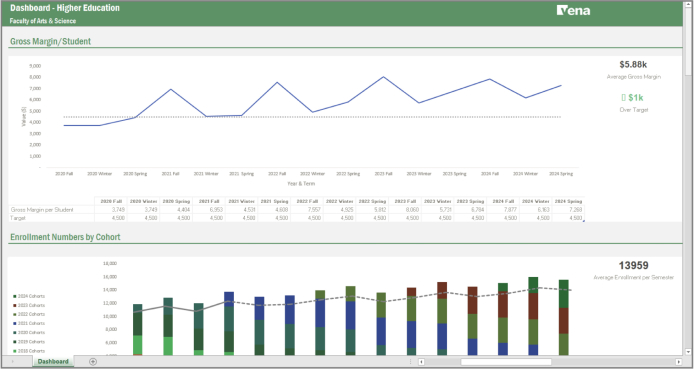Click the Average Enrollment per Semester label
Image resolution: width=694 pixels, height=369 pixels.
click(633, 277)
